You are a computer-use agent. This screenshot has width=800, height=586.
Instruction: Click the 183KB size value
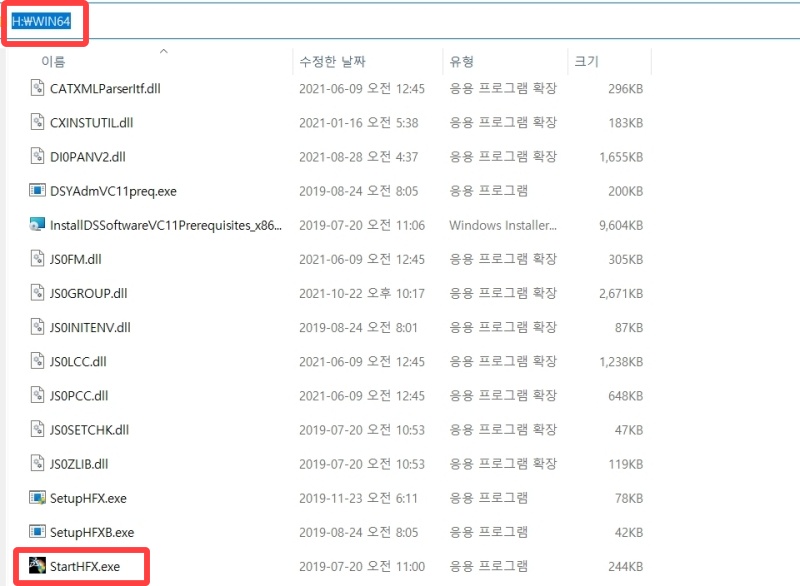pyautogui.click(x=626, y=123)
